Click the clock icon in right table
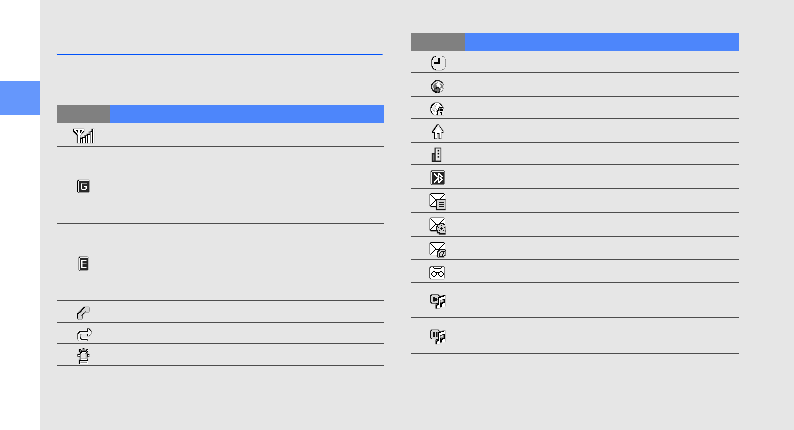 click(x=438, y=63)
